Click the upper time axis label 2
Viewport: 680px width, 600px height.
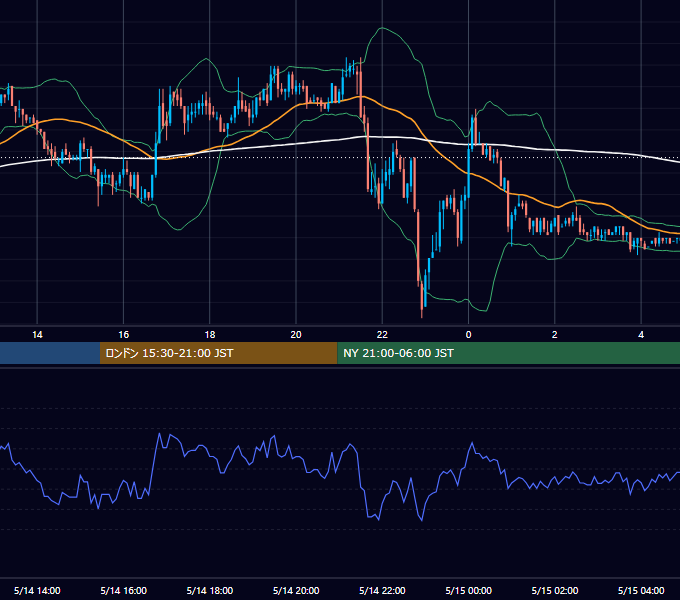(555, 335)
